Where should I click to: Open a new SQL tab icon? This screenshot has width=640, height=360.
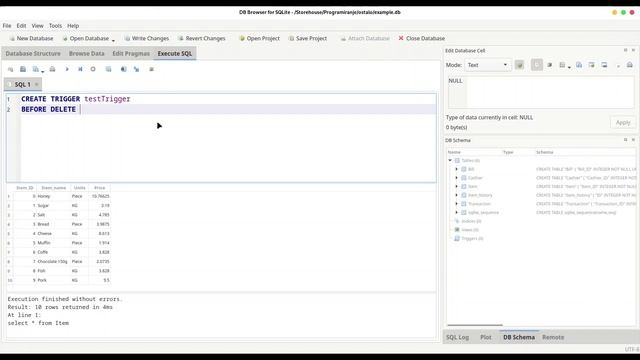[x=10, y=69]
